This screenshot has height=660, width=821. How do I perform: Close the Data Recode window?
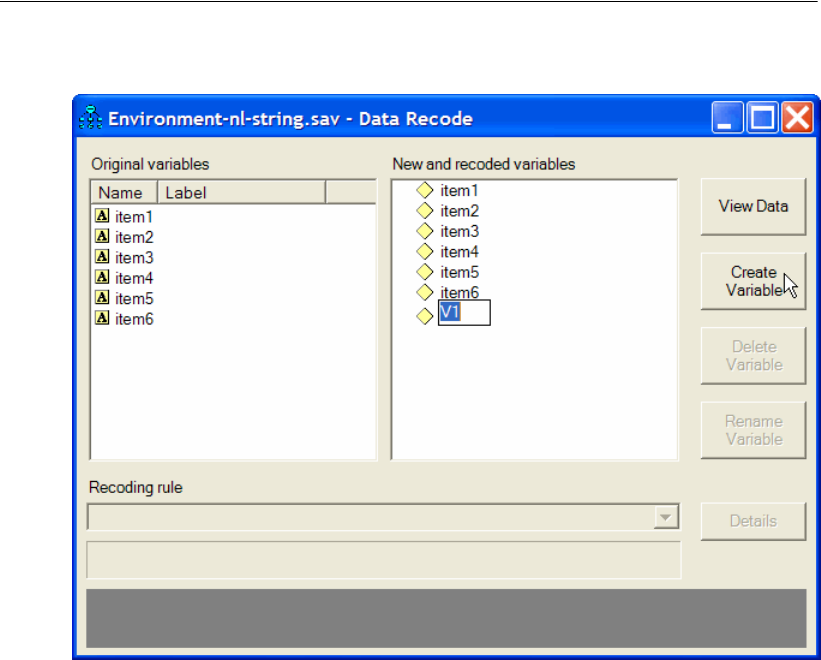point(796,120)
